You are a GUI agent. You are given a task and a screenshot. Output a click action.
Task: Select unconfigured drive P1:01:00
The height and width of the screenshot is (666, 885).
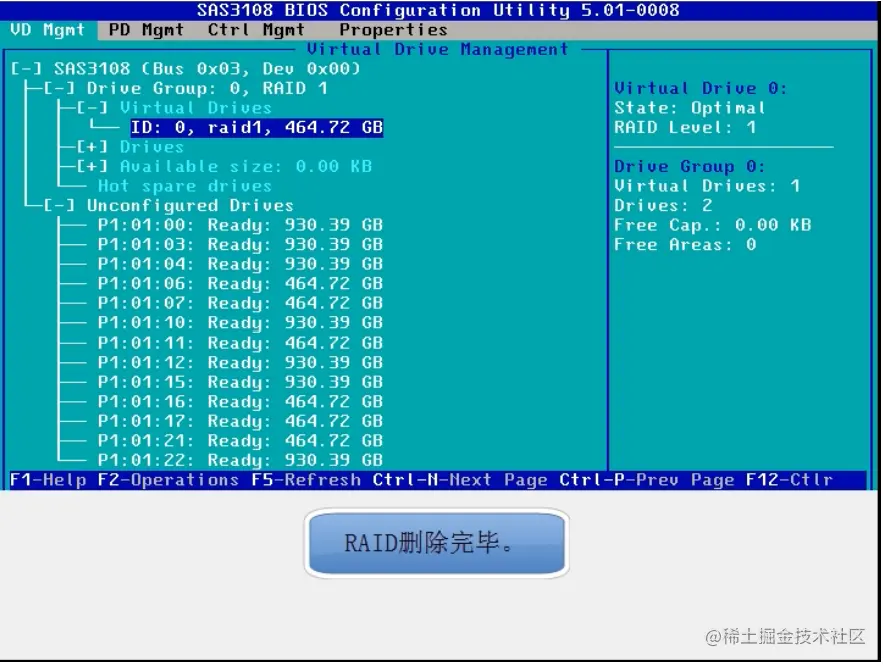[x=240, y=224]
